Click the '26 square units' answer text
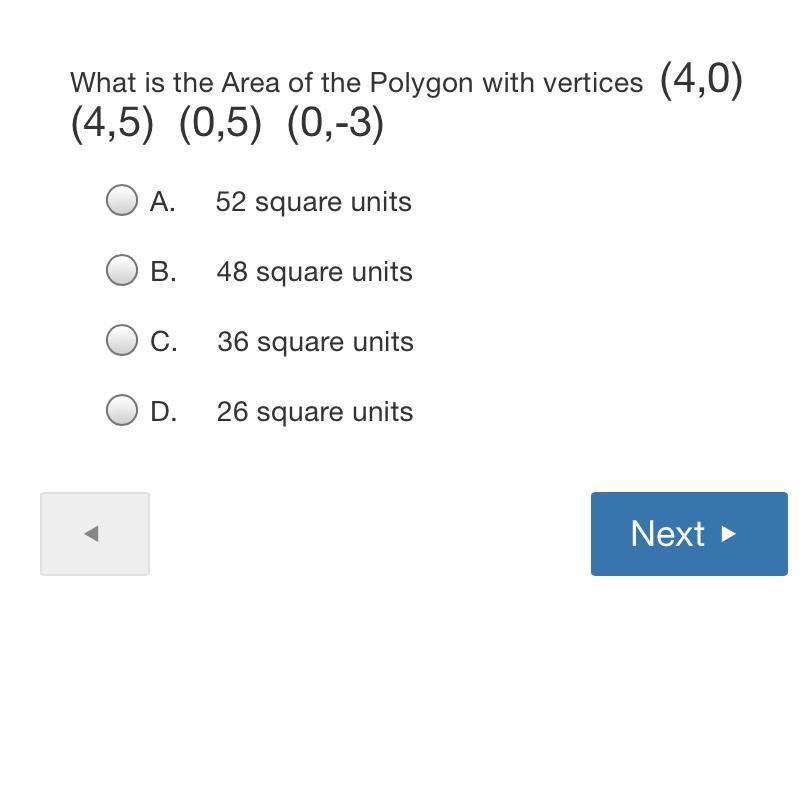The width and height of the screenshot is (807, 807). tap(315, 412)
